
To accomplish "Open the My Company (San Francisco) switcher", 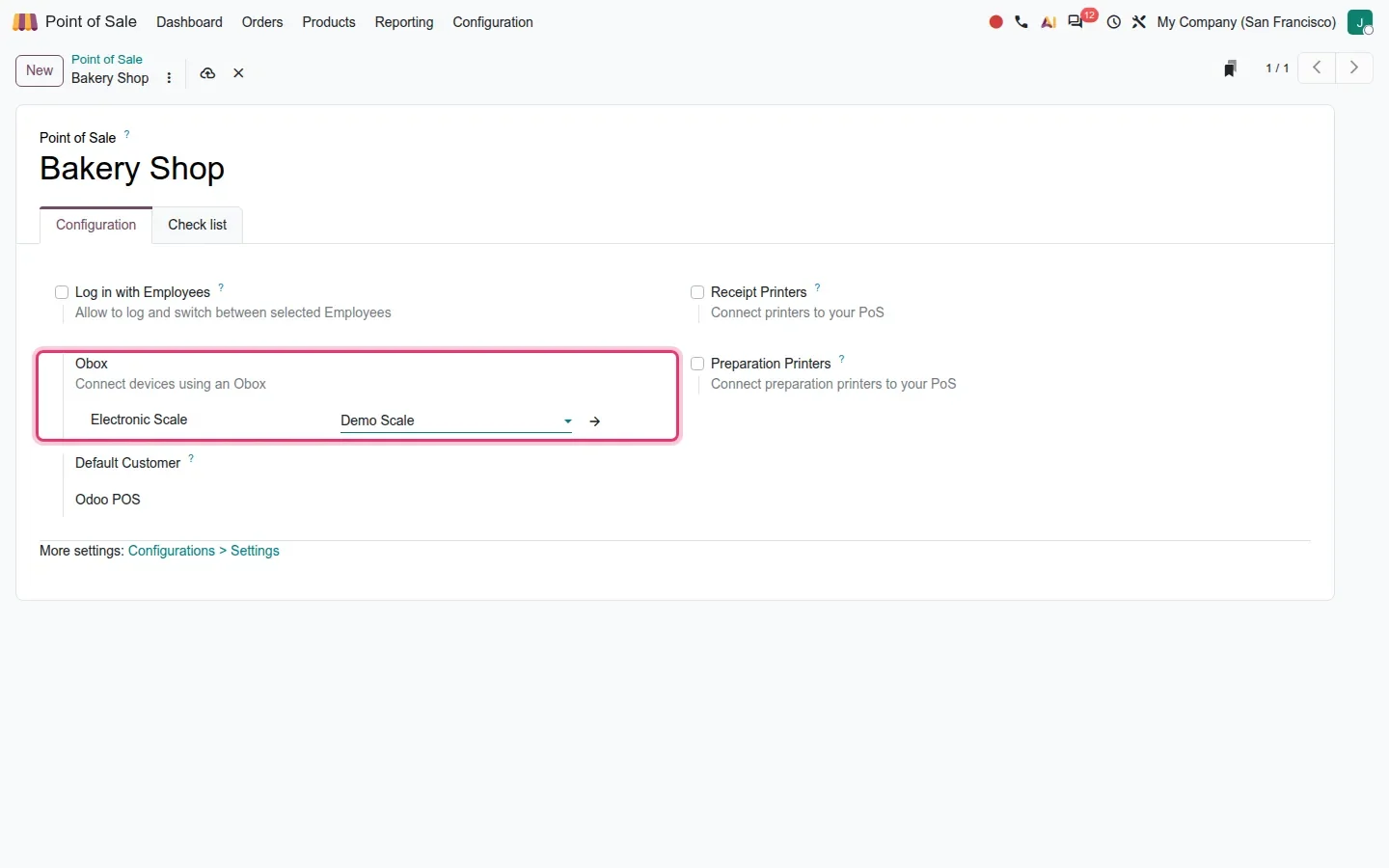I will click(1246, 22).
